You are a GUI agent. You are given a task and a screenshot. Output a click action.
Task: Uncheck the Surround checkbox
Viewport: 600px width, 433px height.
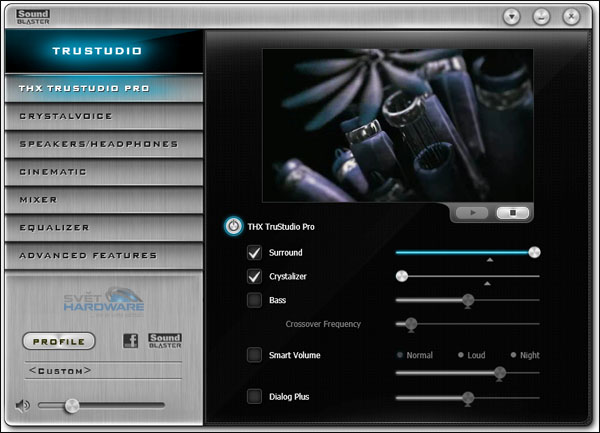coord(254,252)
